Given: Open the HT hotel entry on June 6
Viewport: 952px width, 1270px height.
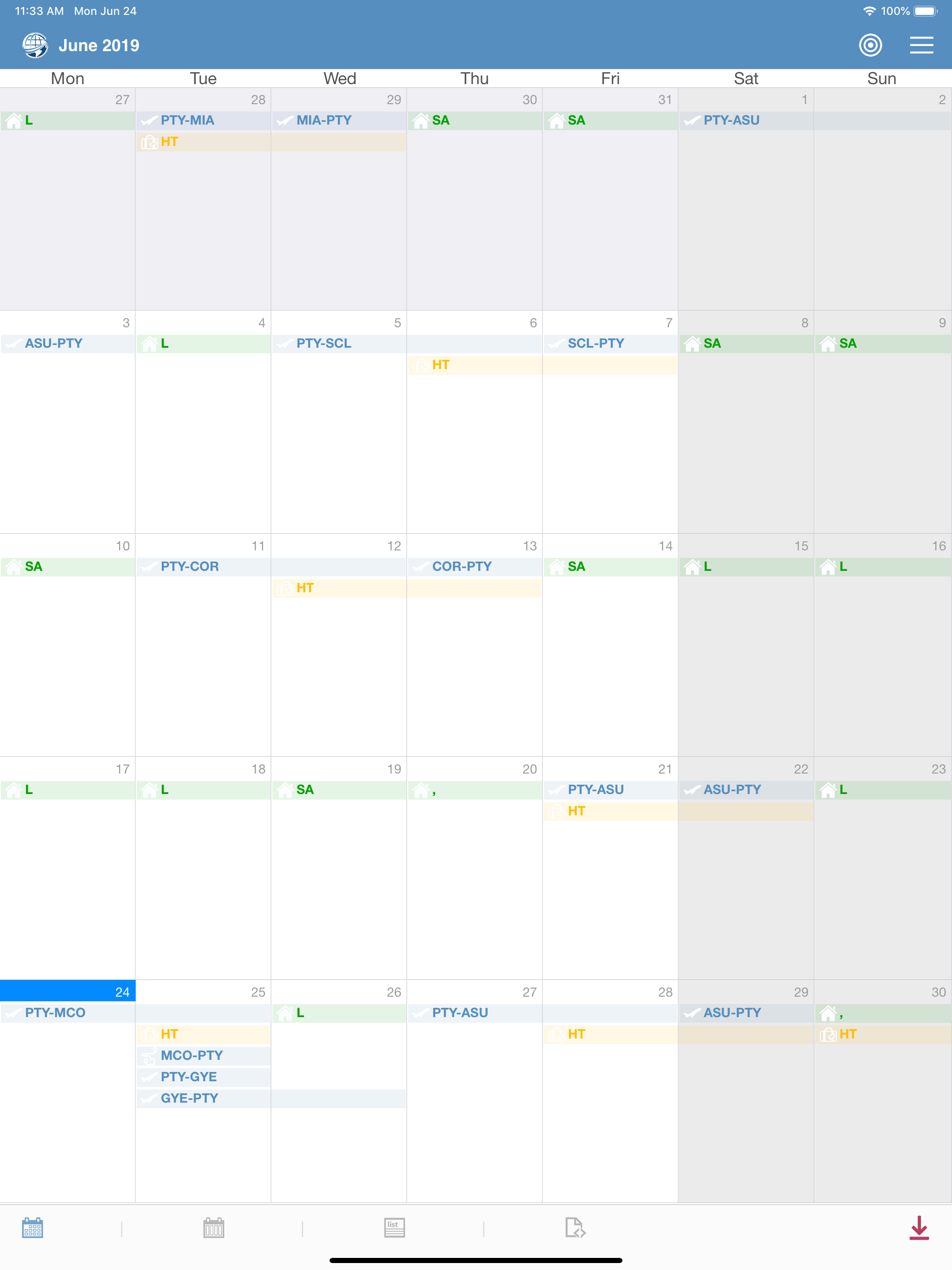Looking at the screenshot, I should pos(440,365).
